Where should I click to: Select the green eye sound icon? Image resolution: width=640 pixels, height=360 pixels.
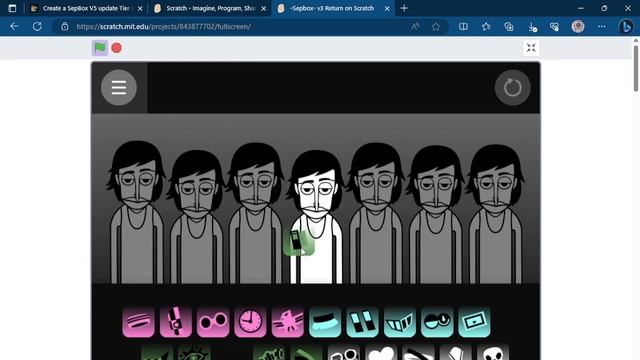pos(194,352)
